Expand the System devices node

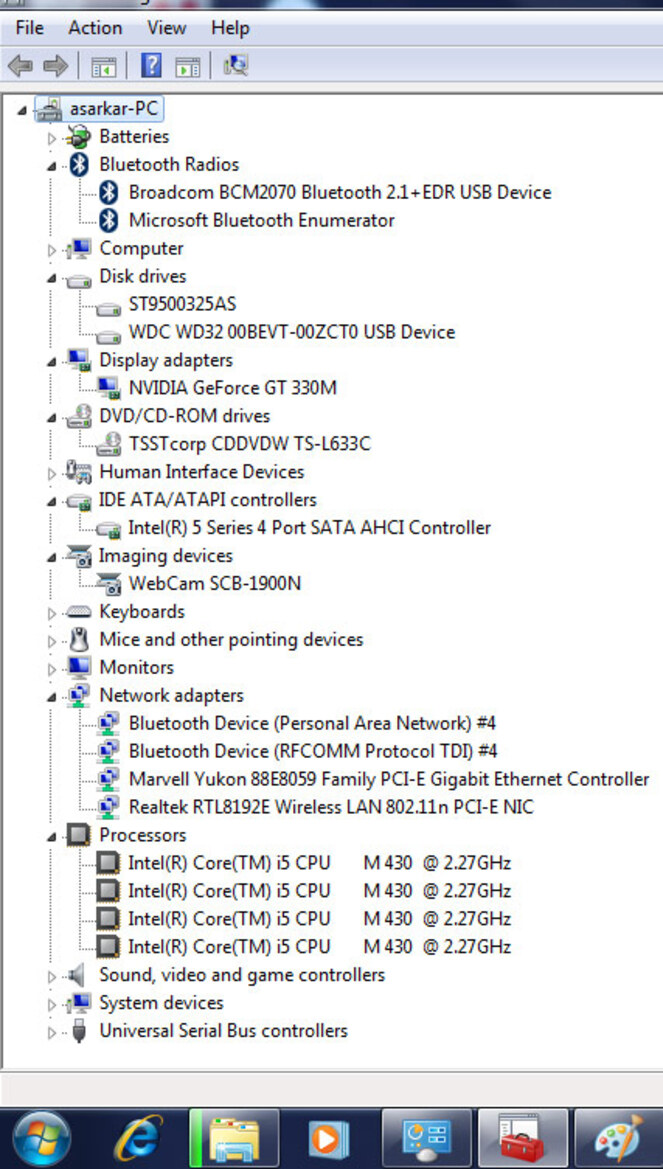[x=51, y=1004]
